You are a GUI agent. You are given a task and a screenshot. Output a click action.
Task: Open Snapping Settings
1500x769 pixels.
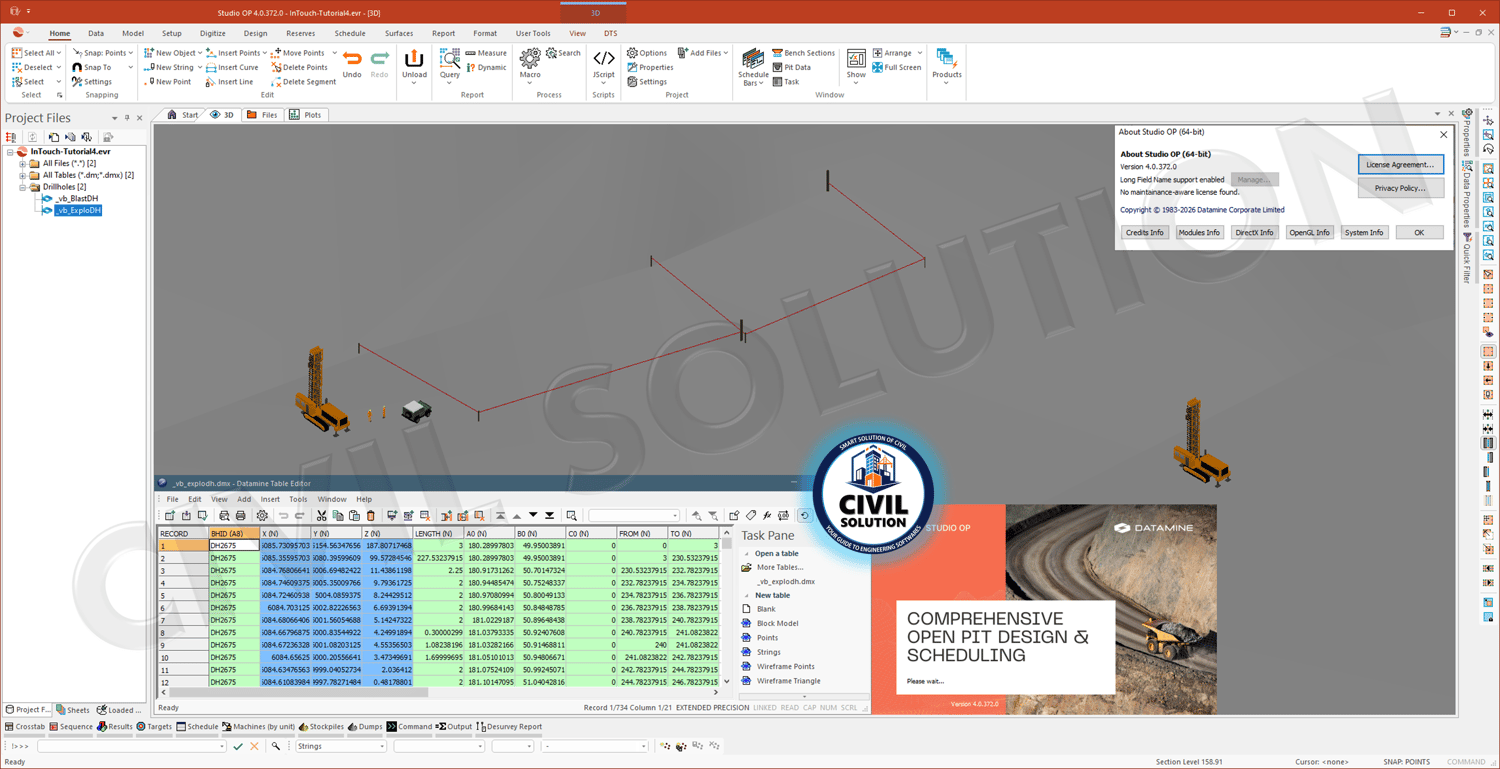coord(92,82)
